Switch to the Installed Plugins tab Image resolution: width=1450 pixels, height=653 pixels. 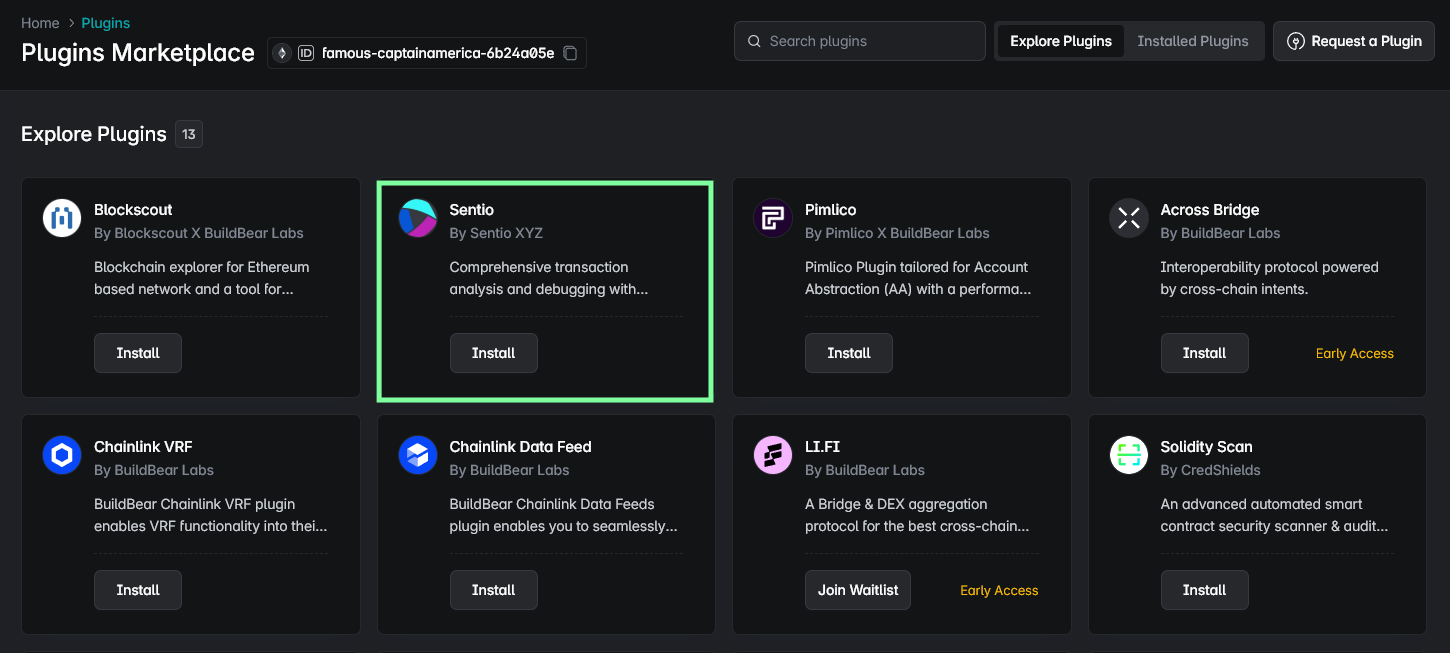click(1192, 41)
